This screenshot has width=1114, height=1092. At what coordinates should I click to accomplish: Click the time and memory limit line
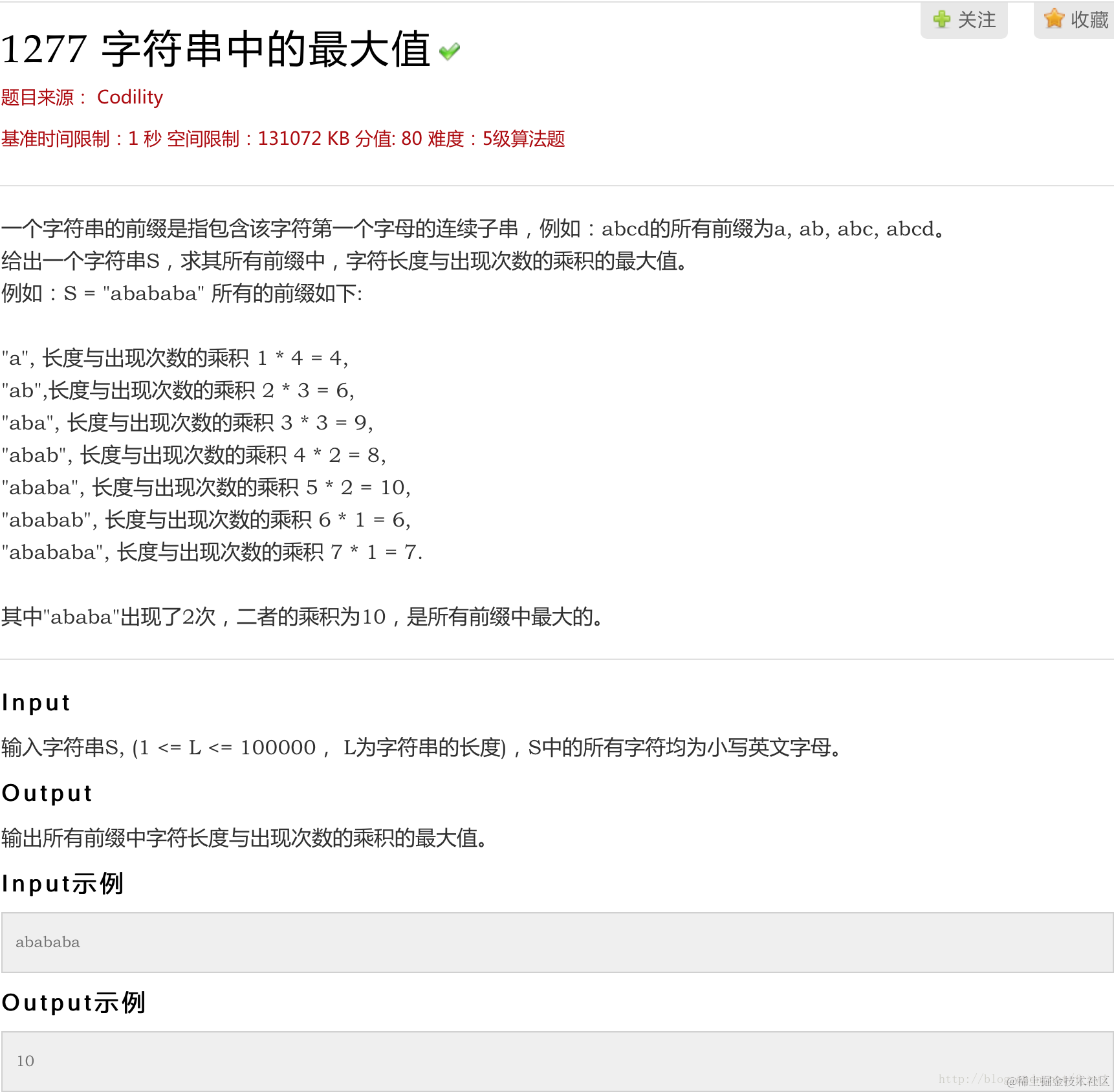coord(283,138)
